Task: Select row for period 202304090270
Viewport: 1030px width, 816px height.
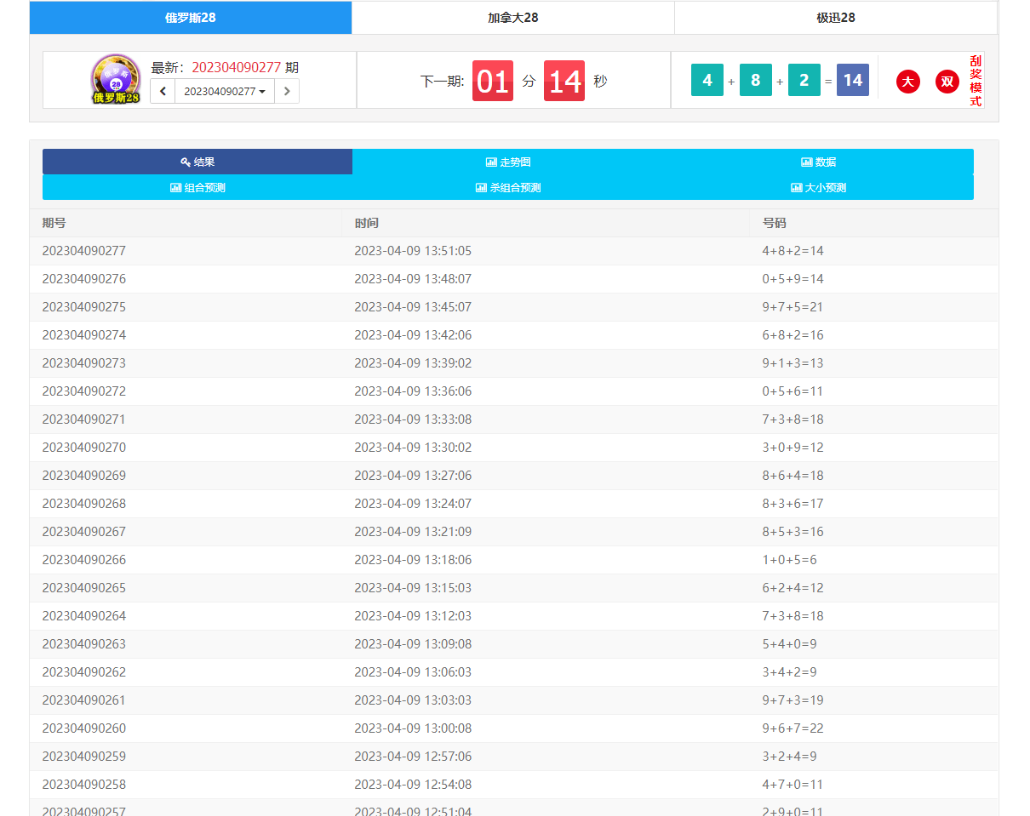Action: click(x=514, y=447)
